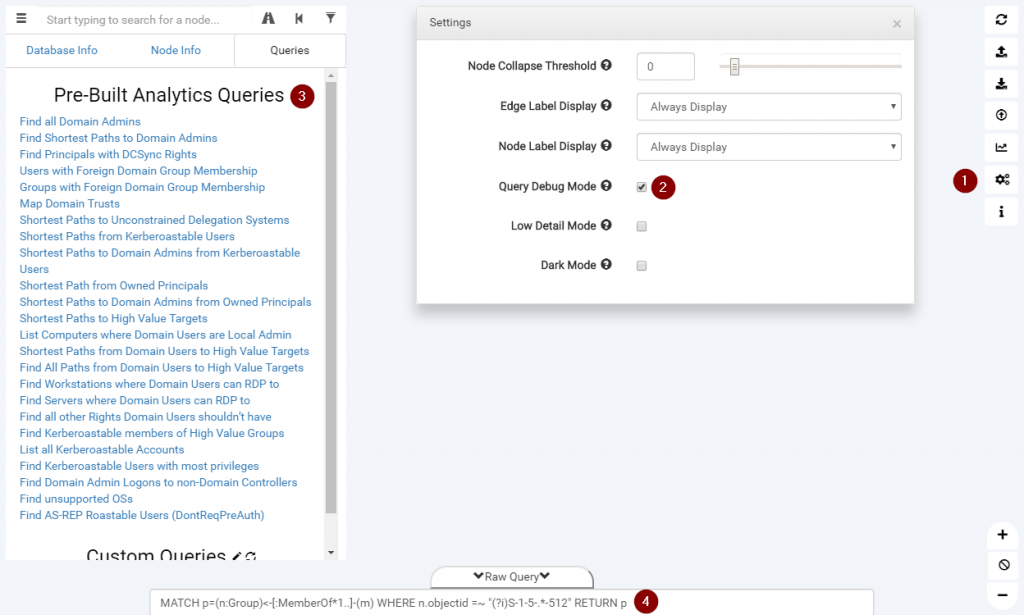Image resolution: width=1024 pixels, height=615 pixels.
Task: Switch to Node Info tab
Action: coord(176,50)
